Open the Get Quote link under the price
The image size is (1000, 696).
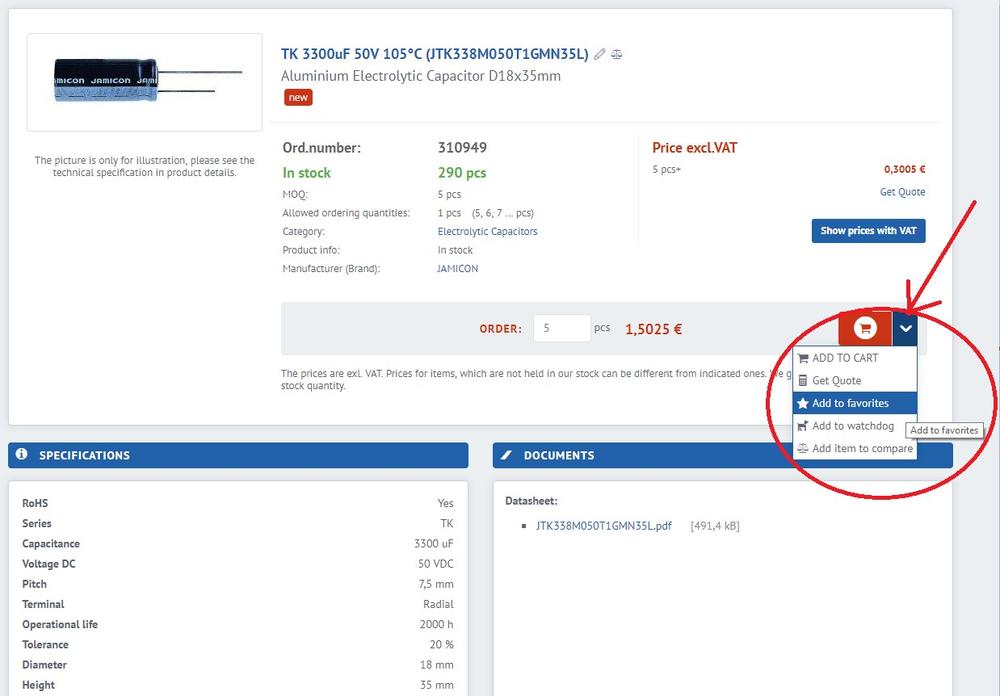(x=902, y=192)
